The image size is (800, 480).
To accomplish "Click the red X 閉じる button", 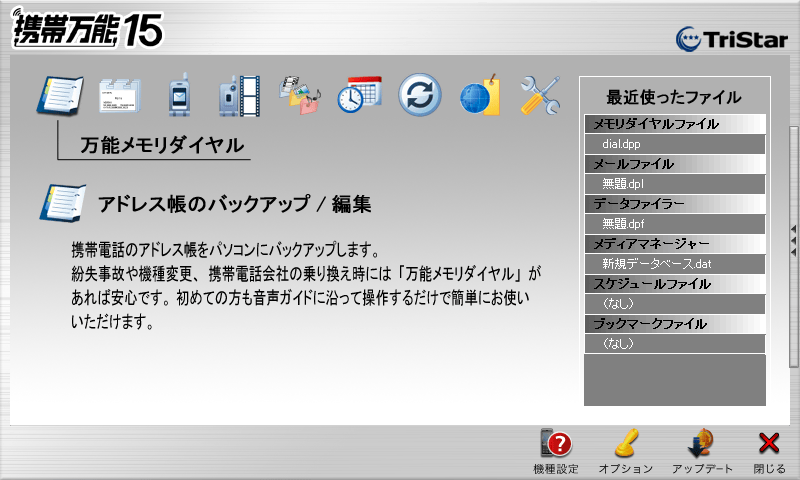I will point(769,451).
